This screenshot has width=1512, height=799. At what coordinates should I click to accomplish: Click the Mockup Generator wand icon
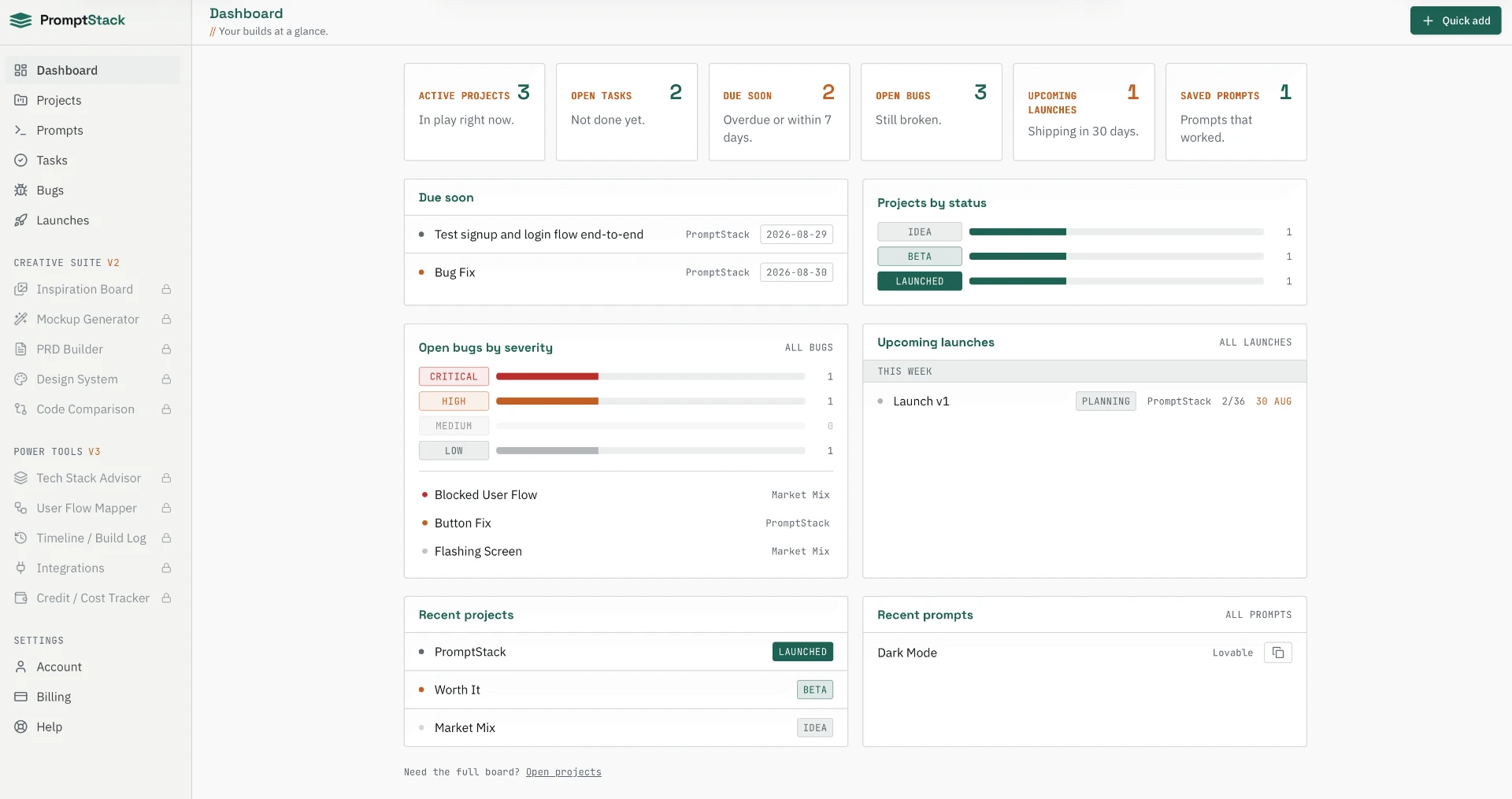[x=20, y=319]
